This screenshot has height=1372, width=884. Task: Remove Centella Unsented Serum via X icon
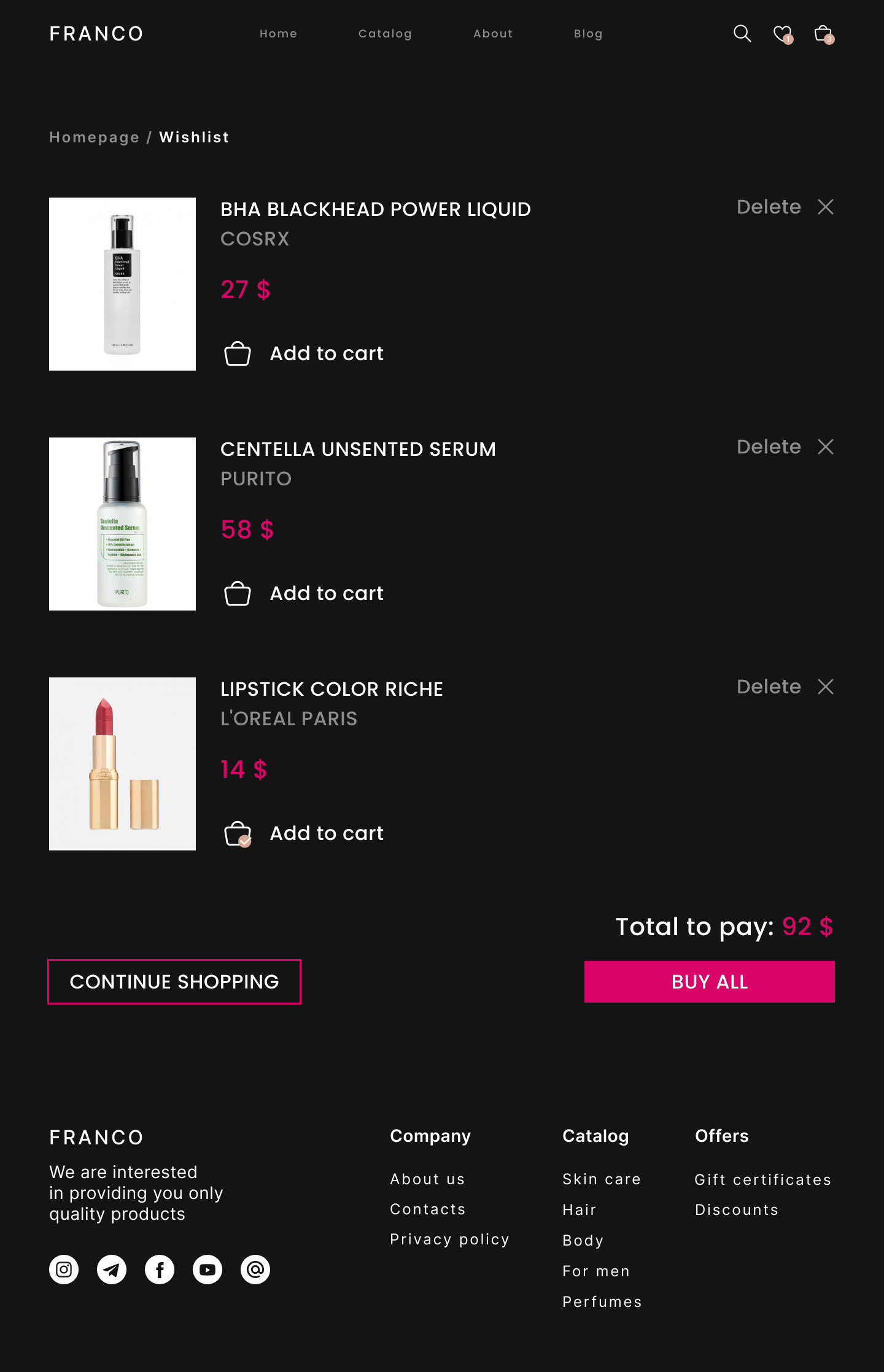pyautogui.click(x=826, y=447)
